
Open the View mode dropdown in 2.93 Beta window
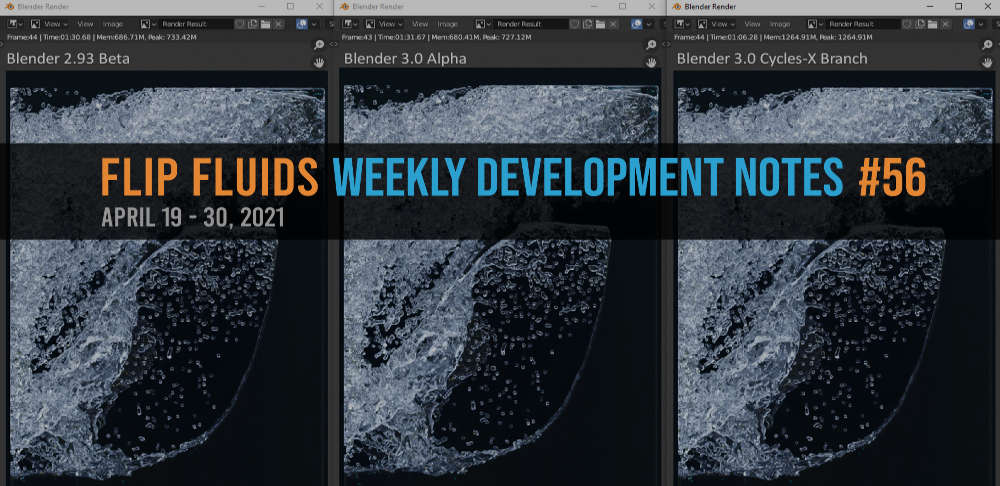[x=50, y=24]
